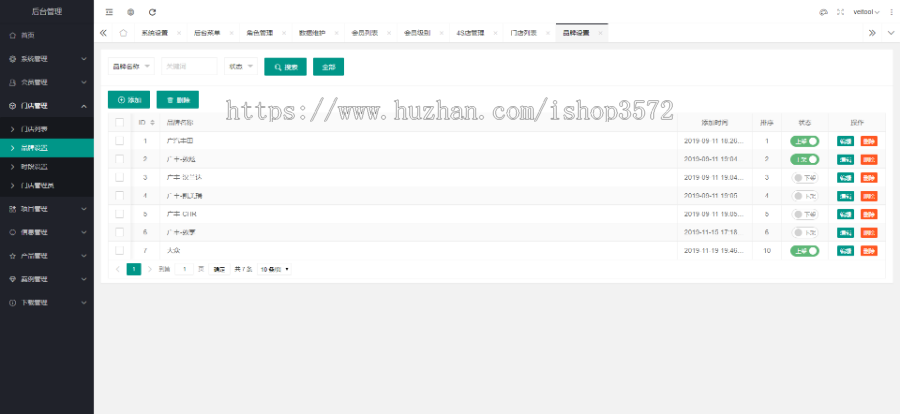Sort the table by the ID column arrows
This screenshot has width=900, height=414.
[152, 122]
